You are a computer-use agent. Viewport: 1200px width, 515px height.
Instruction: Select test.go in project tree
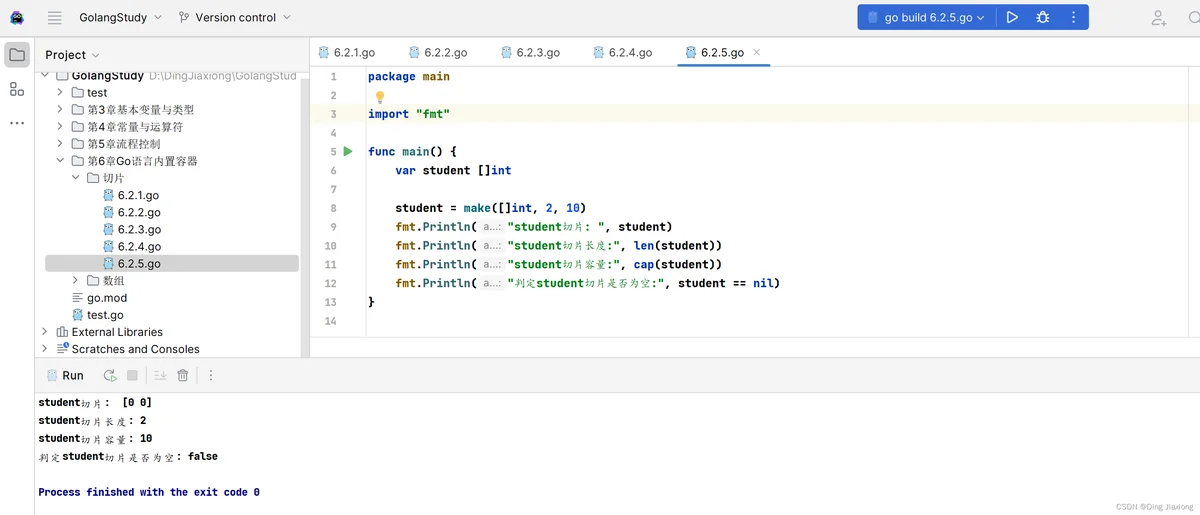(105, 315)
